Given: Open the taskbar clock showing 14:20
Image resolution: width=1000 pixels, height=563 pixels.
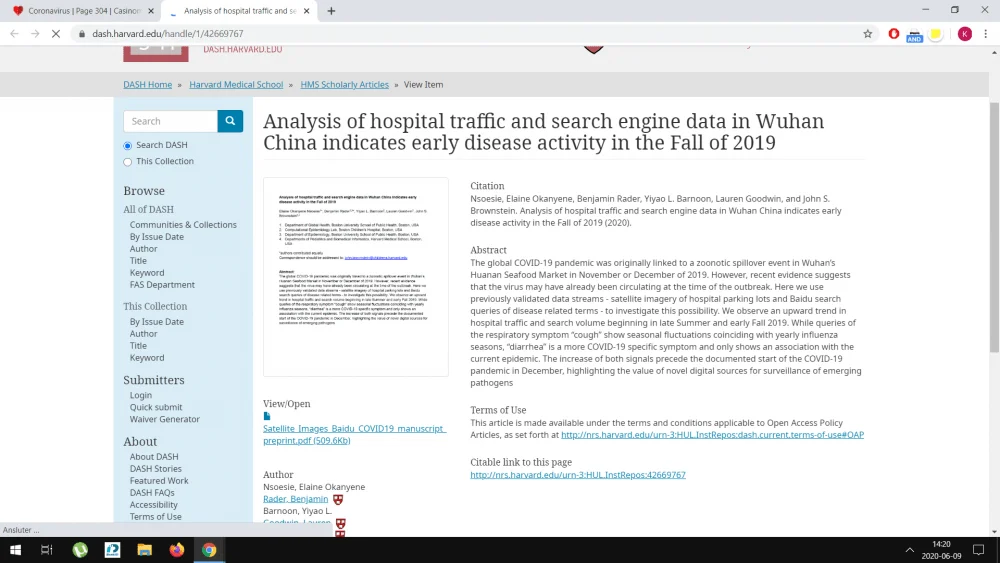Looking at the screenshot, I should pos(941,550).
